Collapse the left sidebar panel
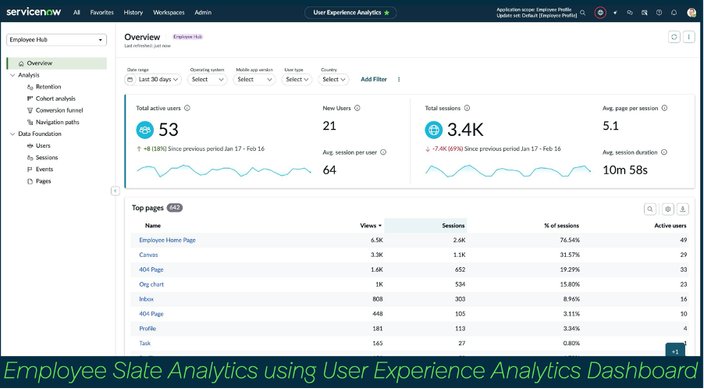This screenshot has height=389, width=704. click(x=115, y=191)
